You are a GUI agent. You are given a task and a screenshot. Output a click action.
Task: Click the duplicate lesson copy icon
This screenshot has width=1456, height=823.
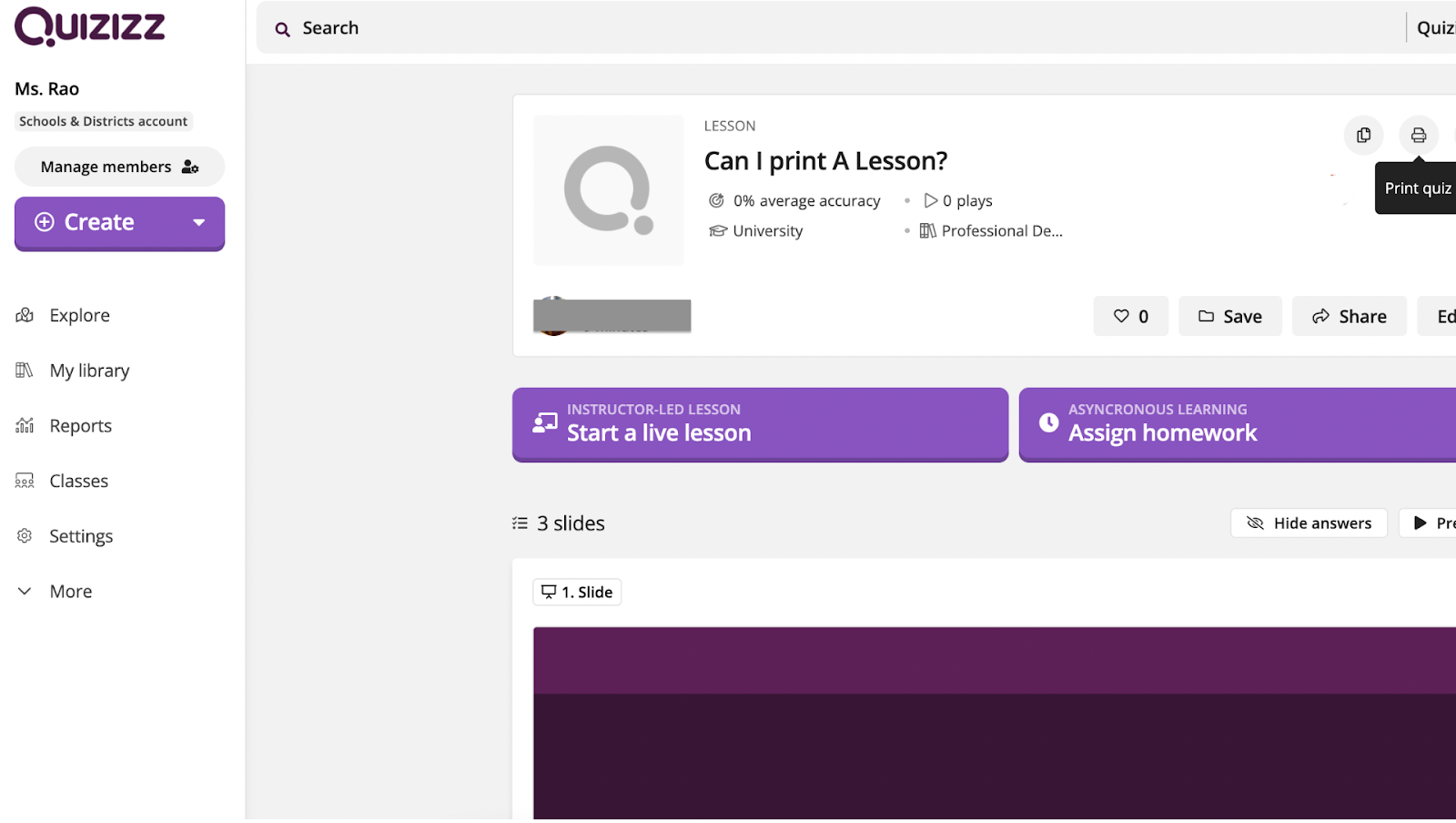tap(1363, 136)
